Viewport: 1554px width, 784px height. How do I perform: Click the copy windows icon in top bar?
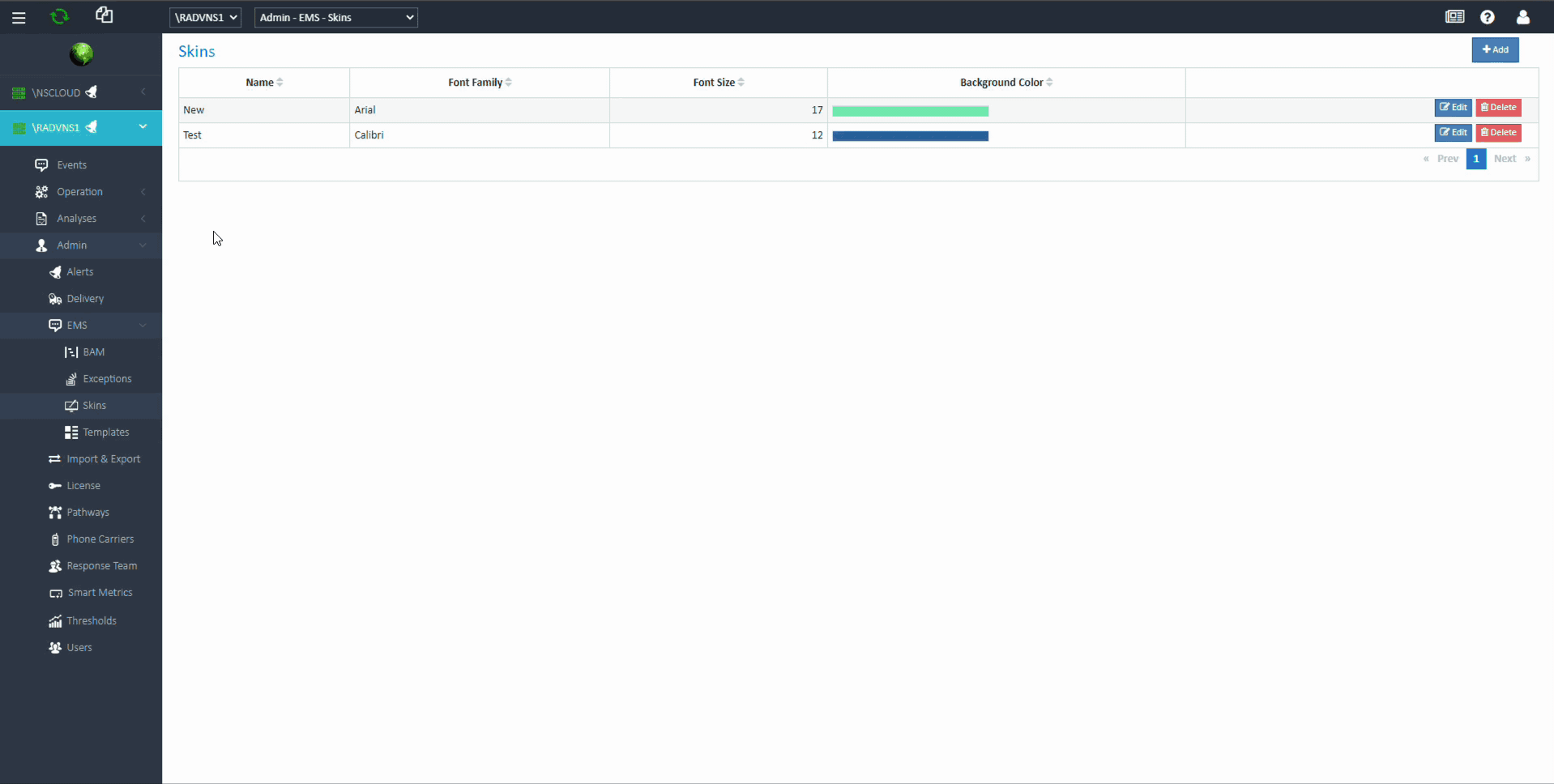click(104, 15)
